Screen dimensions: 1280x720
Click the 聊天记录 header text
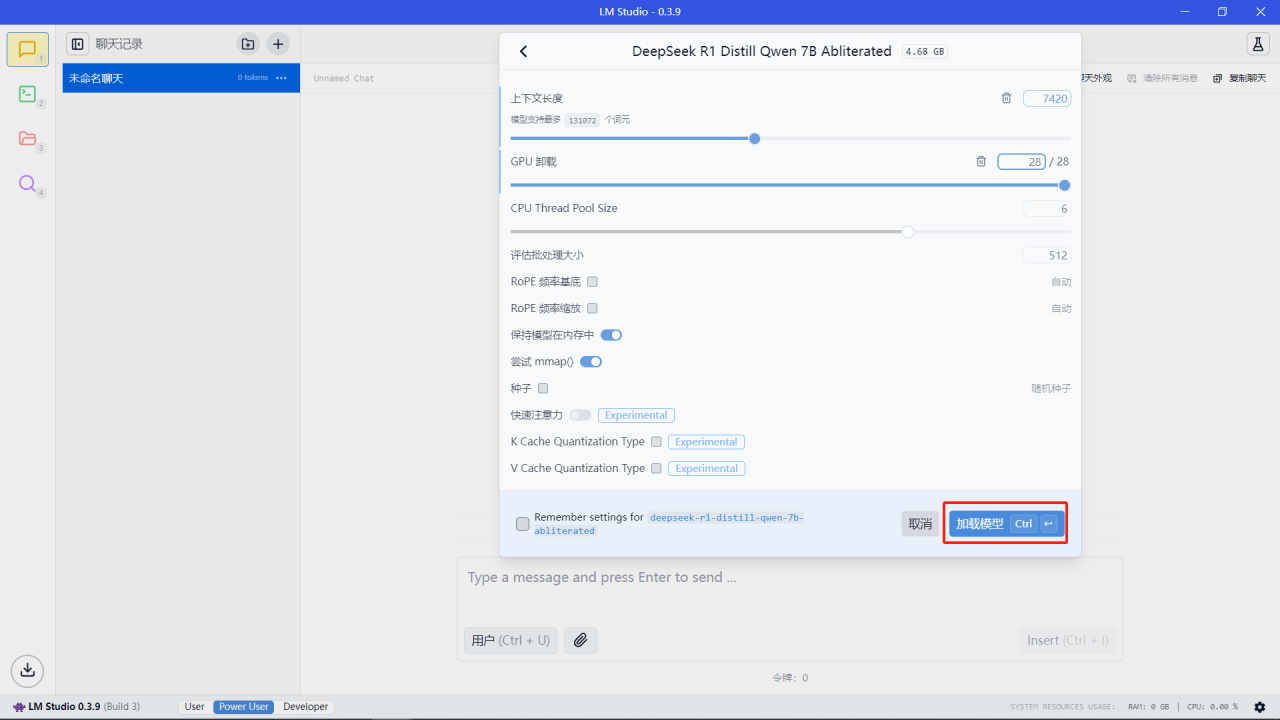119,44
